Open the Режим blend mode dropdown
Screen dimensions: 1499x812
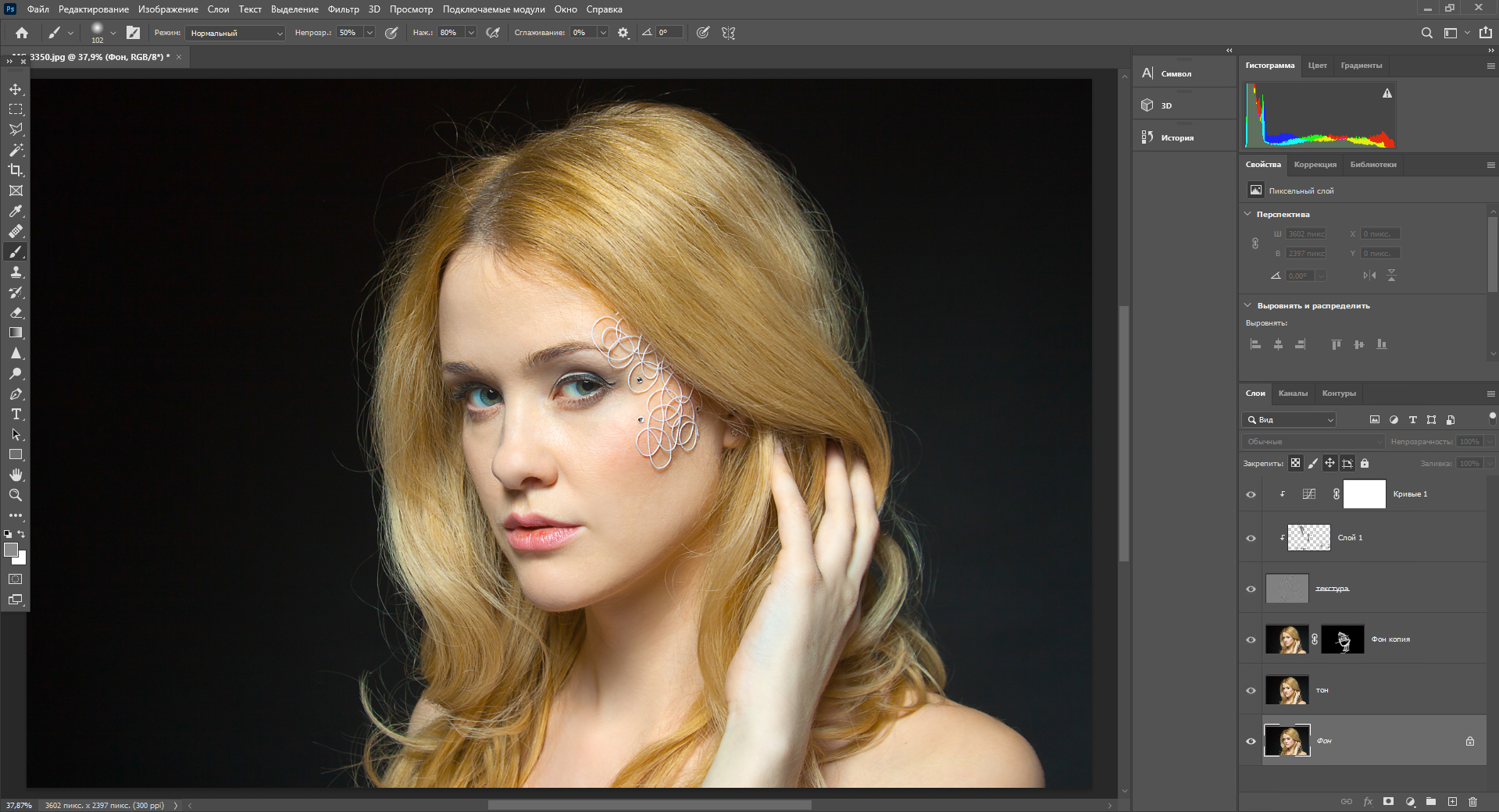point(234,33)
